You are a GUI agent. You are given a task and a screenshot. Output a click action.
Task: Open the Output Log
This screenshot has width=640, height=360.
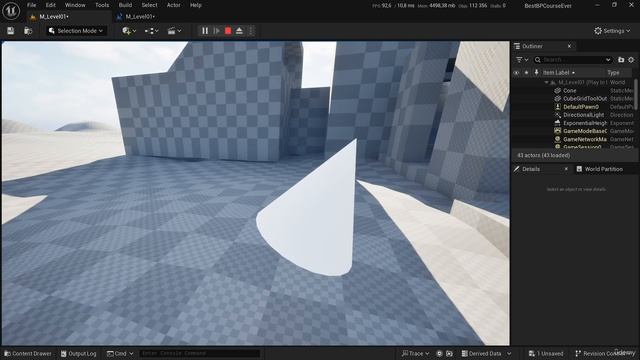pos(78,353)
